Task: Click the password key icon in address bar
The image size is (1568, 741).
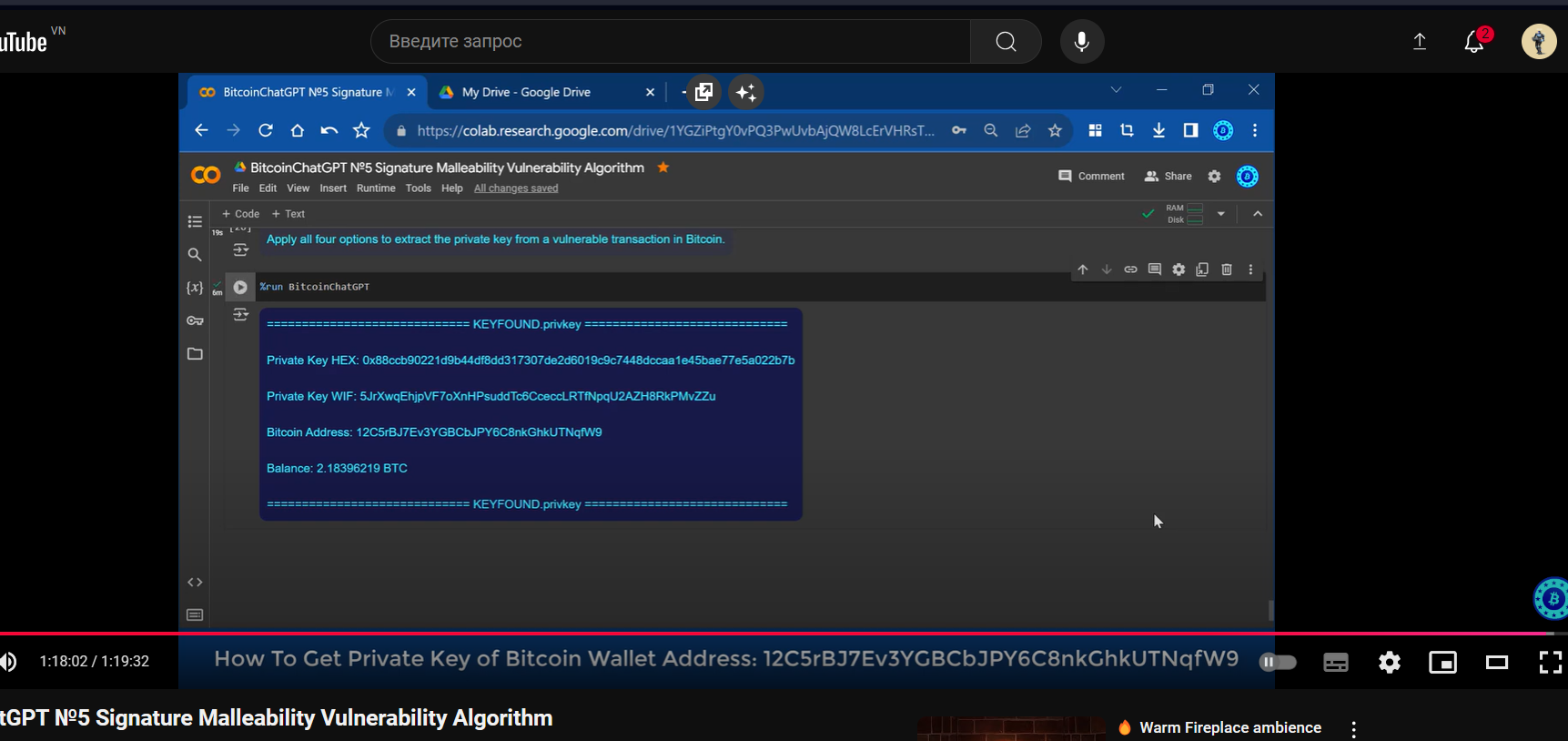Action: pyautogui.click(x=959, y=130)
